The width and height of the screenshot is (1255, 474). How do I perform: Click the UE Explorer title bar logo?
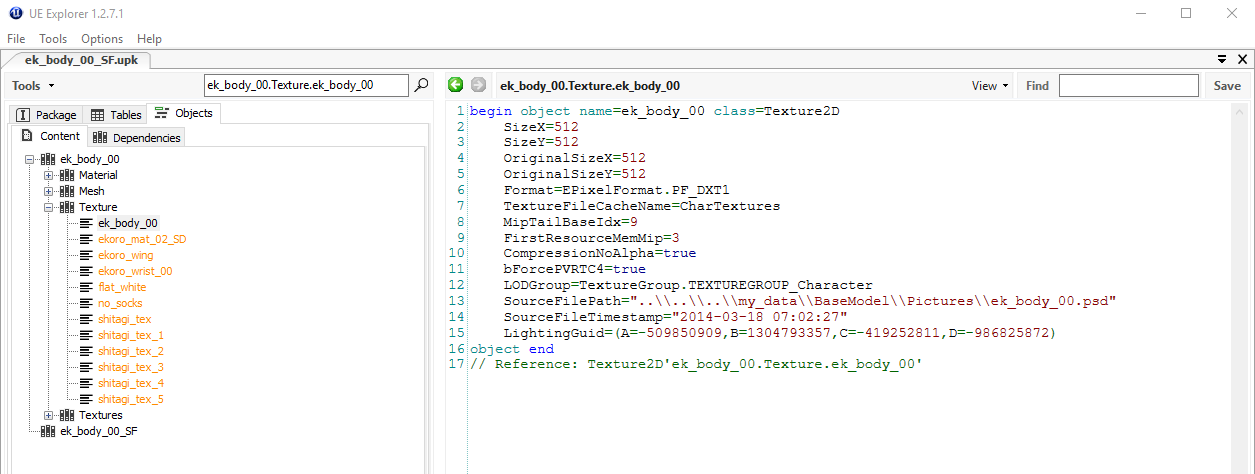pos(14,13)
